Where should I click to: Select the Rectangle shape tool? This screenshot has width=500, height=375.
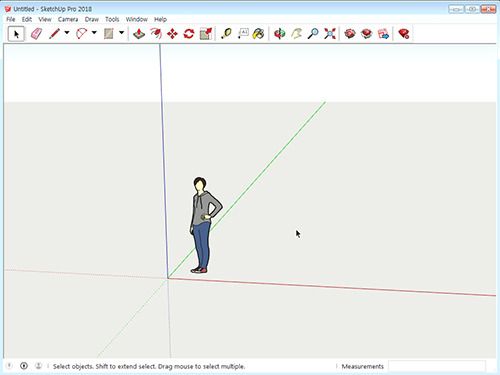click(109, 34)
